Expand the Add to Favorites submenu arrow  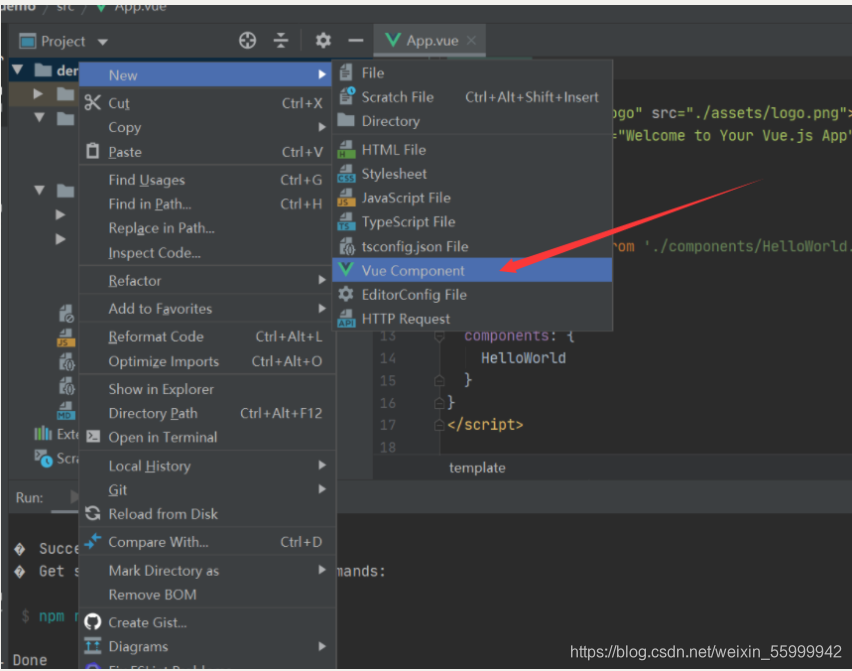click(x=322, y=308)
